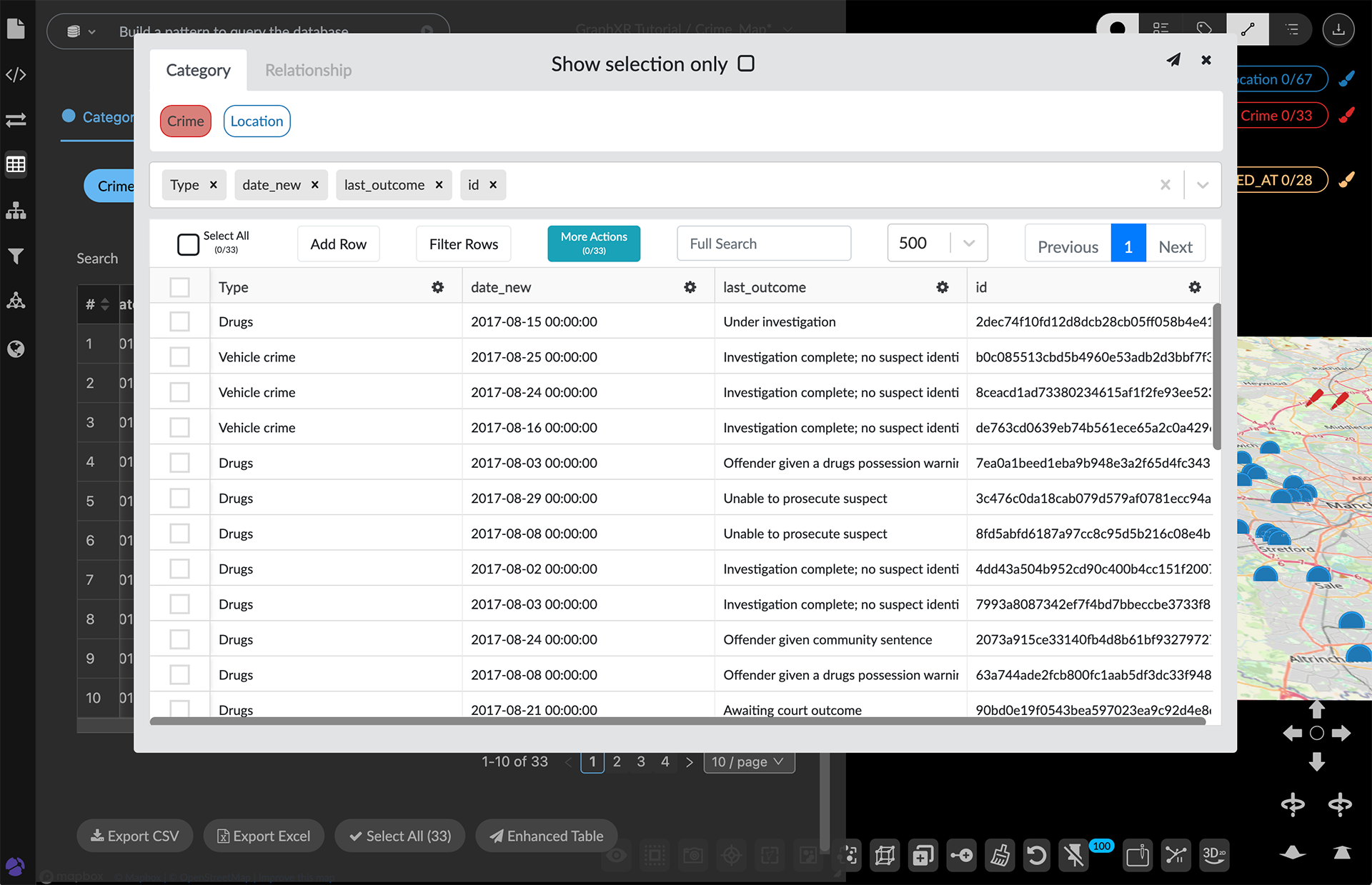The width and height of the screenshot is (1372, 885).
Task: Tick checkbox for the first Drugs row
Action: tap(179, 322)
